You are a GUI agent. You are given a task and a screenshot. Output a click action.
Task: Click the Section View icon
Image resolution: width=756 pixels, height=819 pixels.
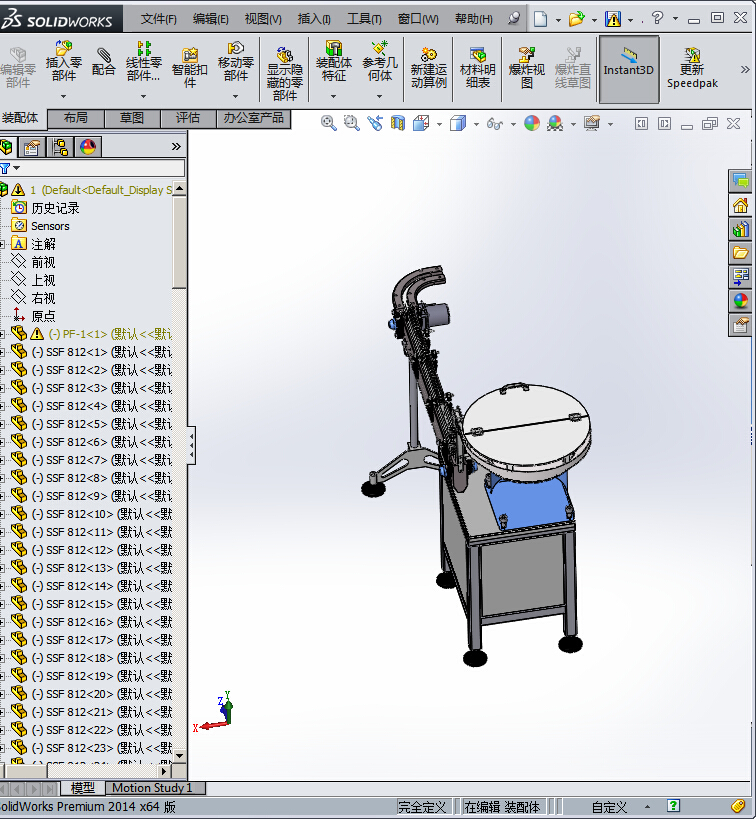pos(398,123)
